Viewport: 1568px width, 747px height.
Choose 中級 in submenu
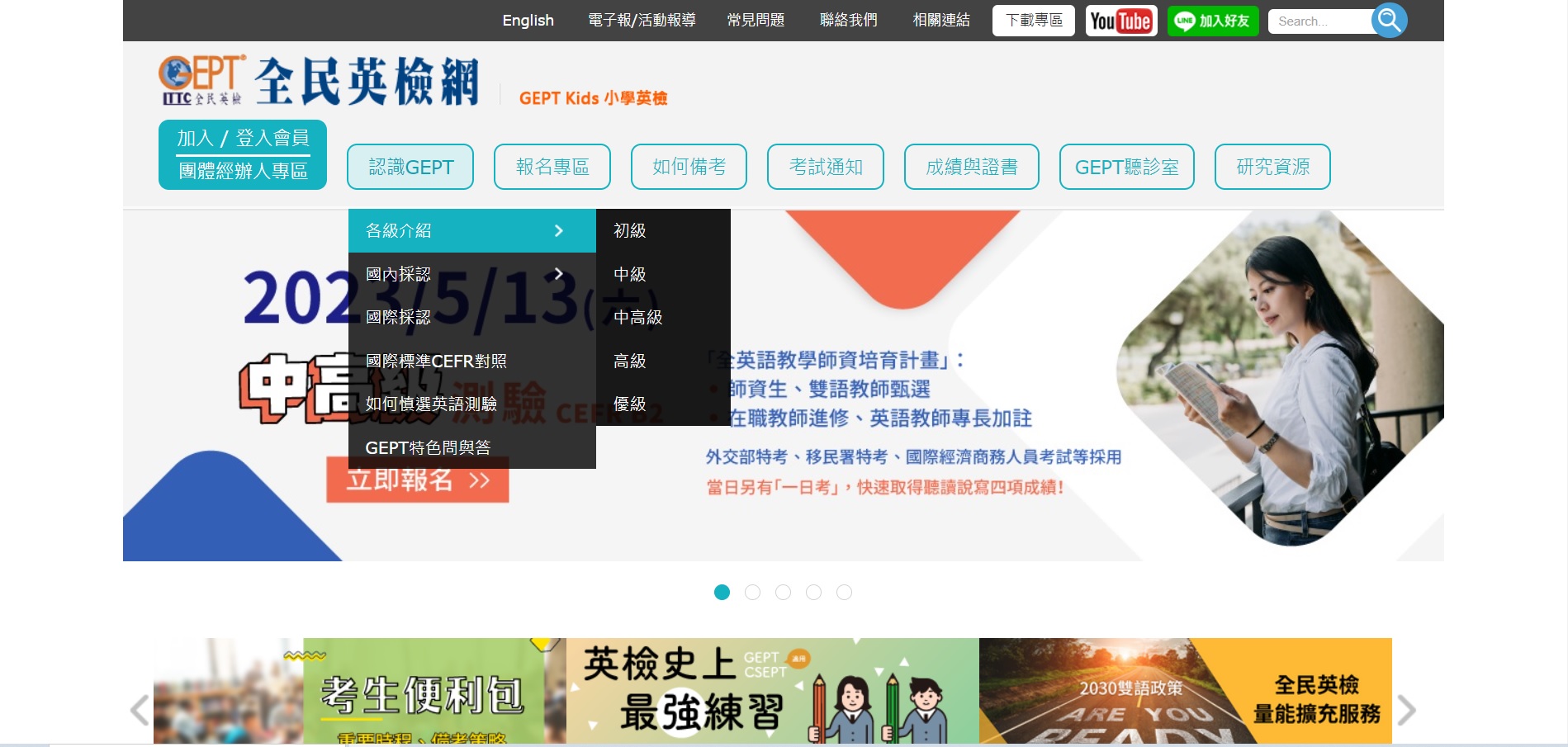pos(663,274)
